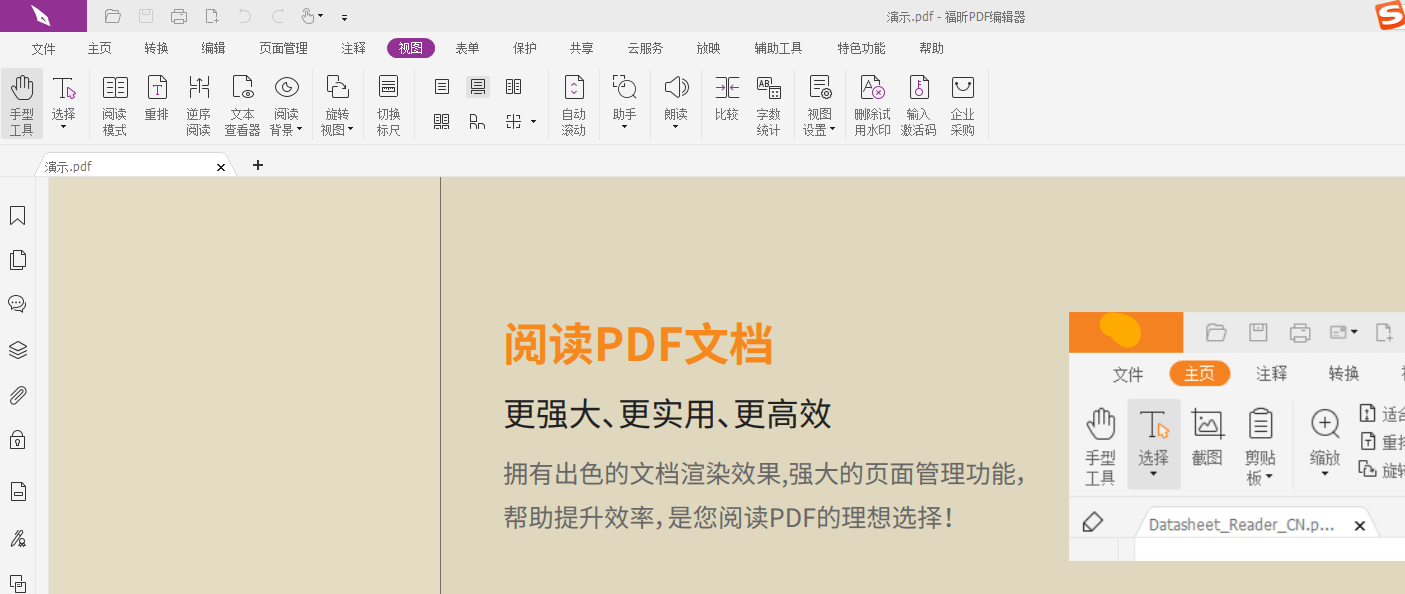Click the 删除试用水印 button
Image resolution: width=1405 pixels, height=594 pixels.
click(872, 104)
